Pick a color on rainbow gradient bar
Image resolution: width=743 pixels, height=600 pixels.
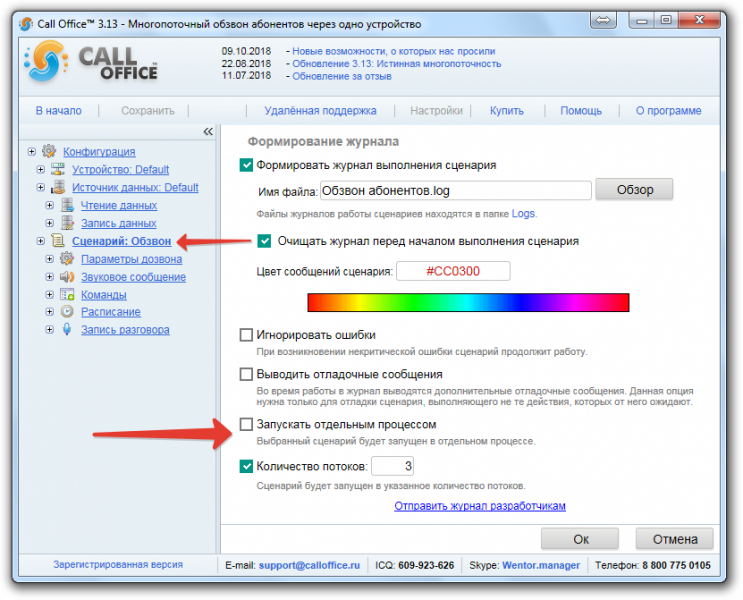pyautogui.click(x=468, y=302)
